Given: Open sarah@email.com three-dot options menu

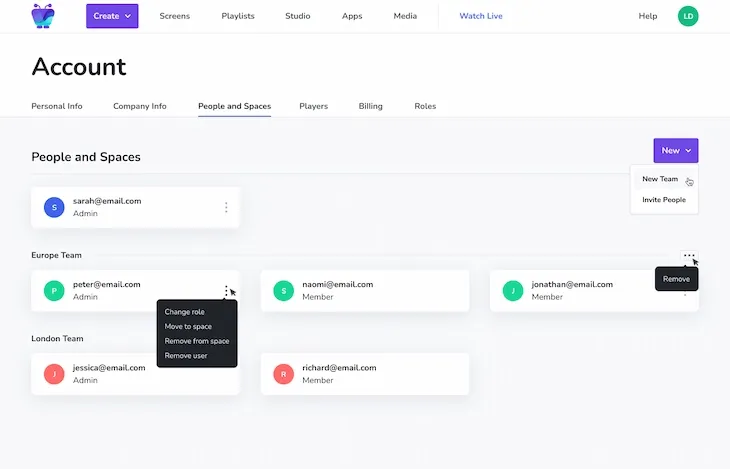Looking at the screenshot, I should (x=226, y=207).
